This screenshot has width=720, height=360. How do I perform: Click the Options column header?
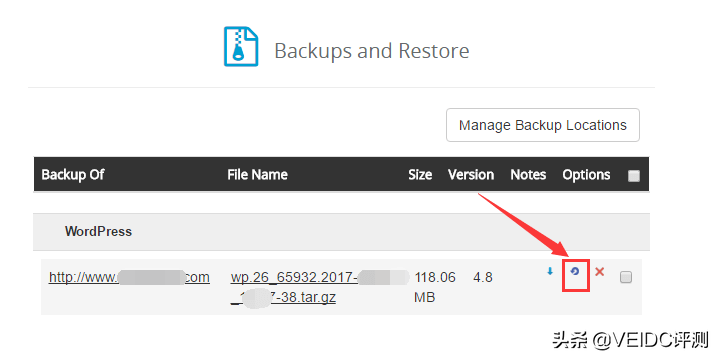(586, 174)
